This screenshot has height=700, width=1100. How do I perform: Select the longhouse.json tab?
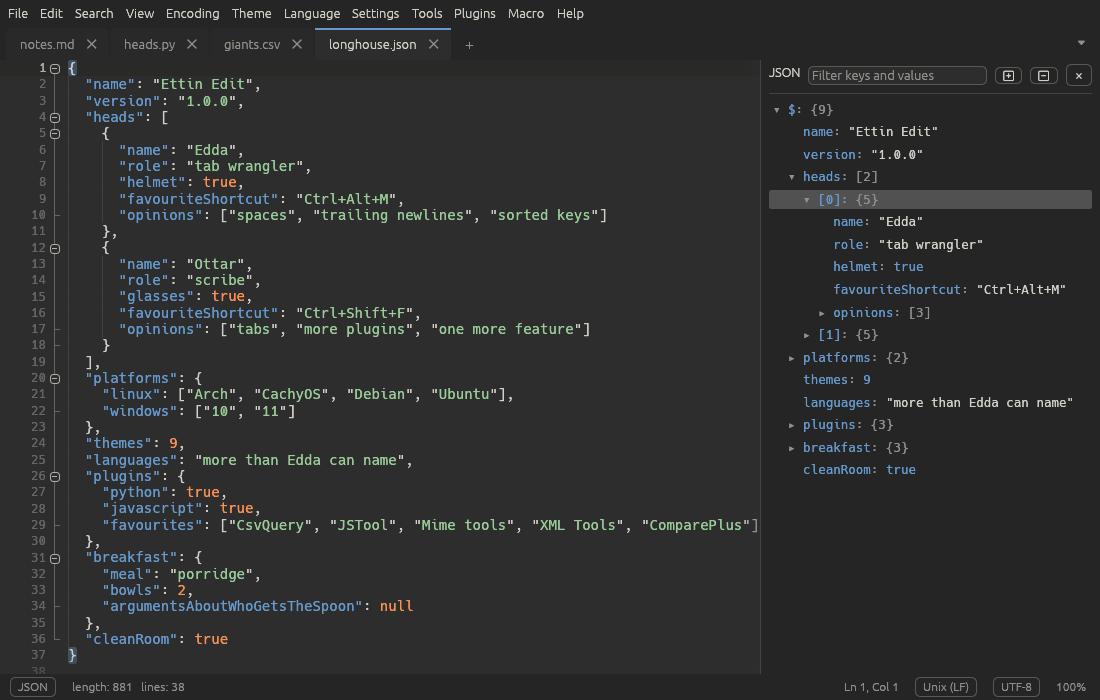point(373,44)
